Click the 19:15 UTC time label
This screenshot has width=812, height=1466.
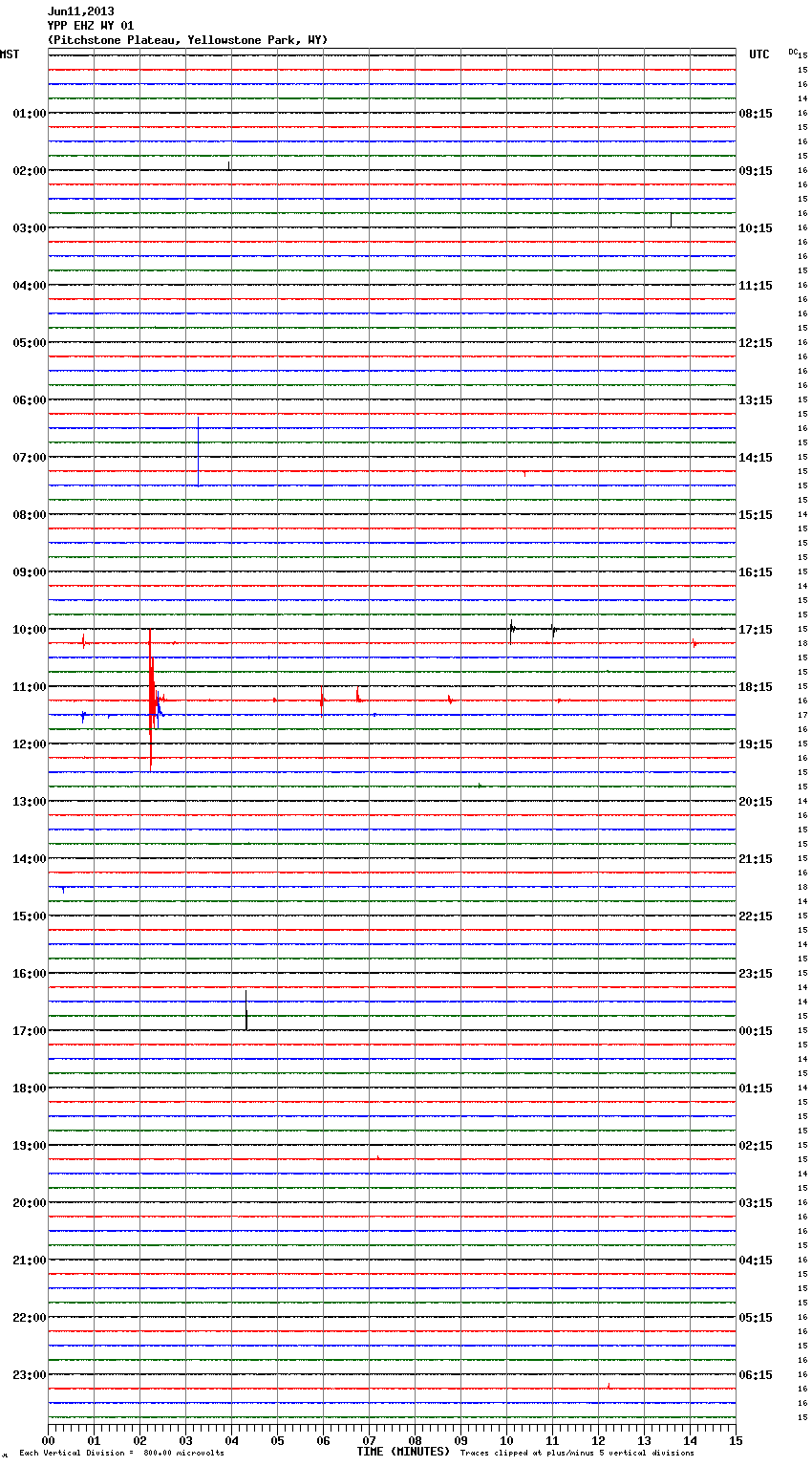pos(756,744)
